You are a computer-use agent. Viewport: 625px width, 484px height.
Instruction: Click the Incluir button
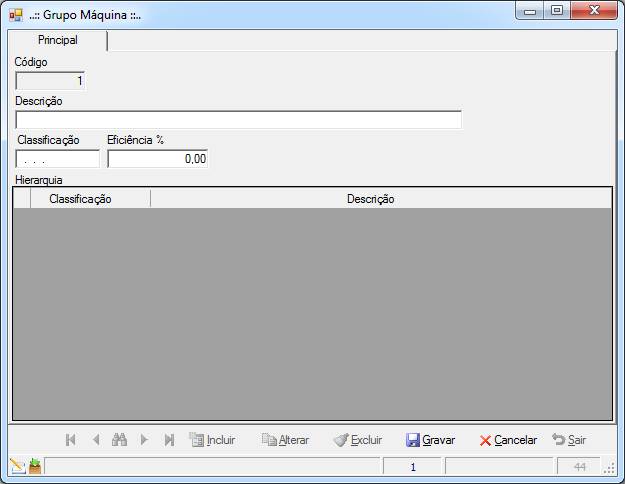[x=212, y=440]
